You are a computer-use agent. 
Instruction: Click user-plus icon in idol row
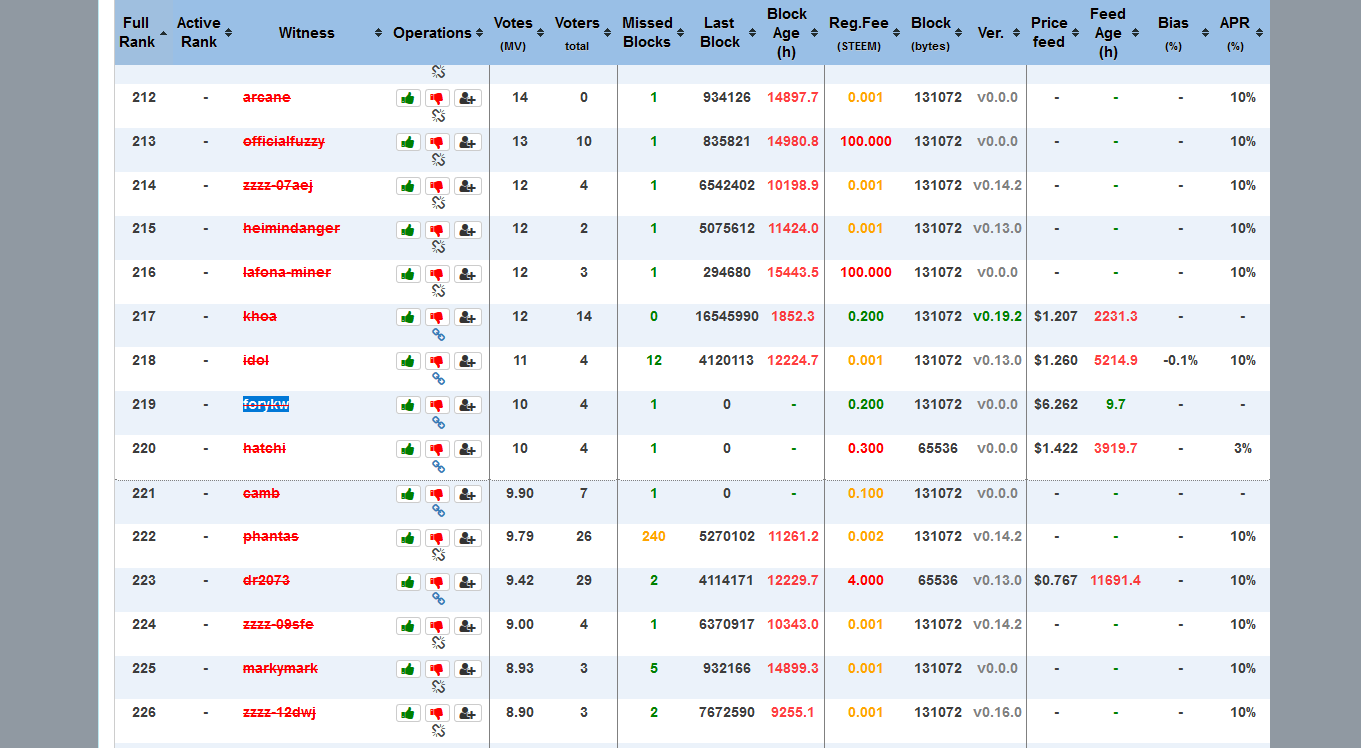pos(468,361)
